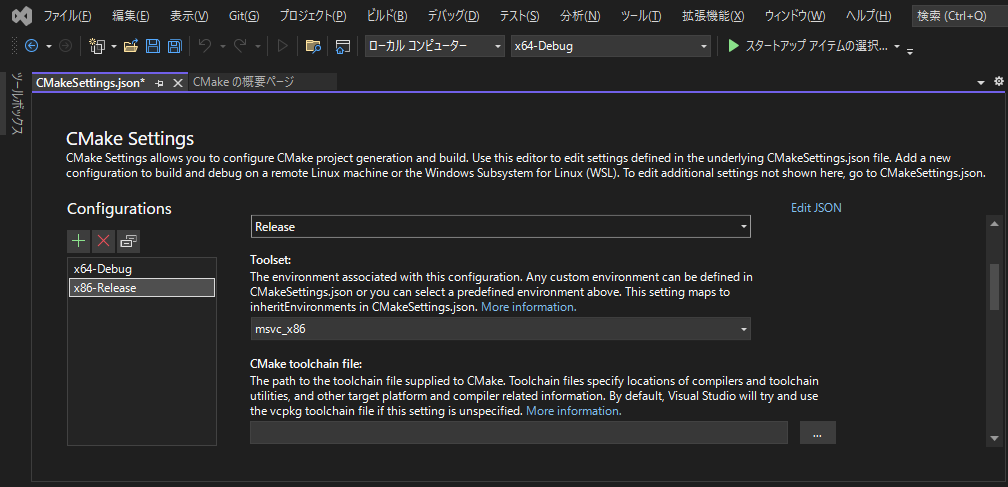Remove the selected configuration with the red X
This screenshot has width=1008, height=487.
(104, 241)
